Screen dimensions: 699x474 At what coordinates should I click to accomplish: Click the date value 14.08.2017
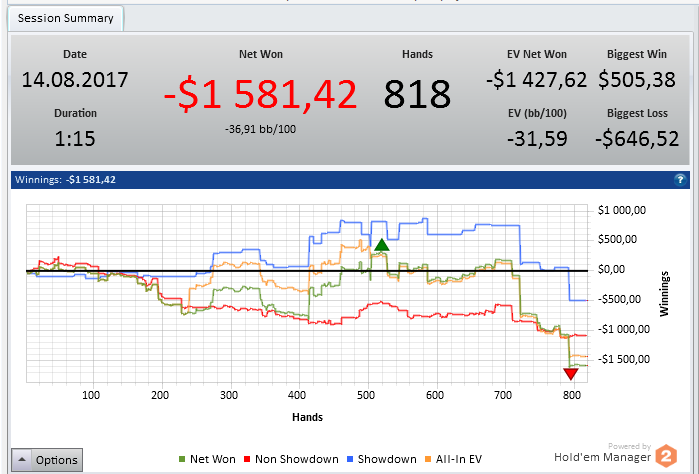click(75, 80)
